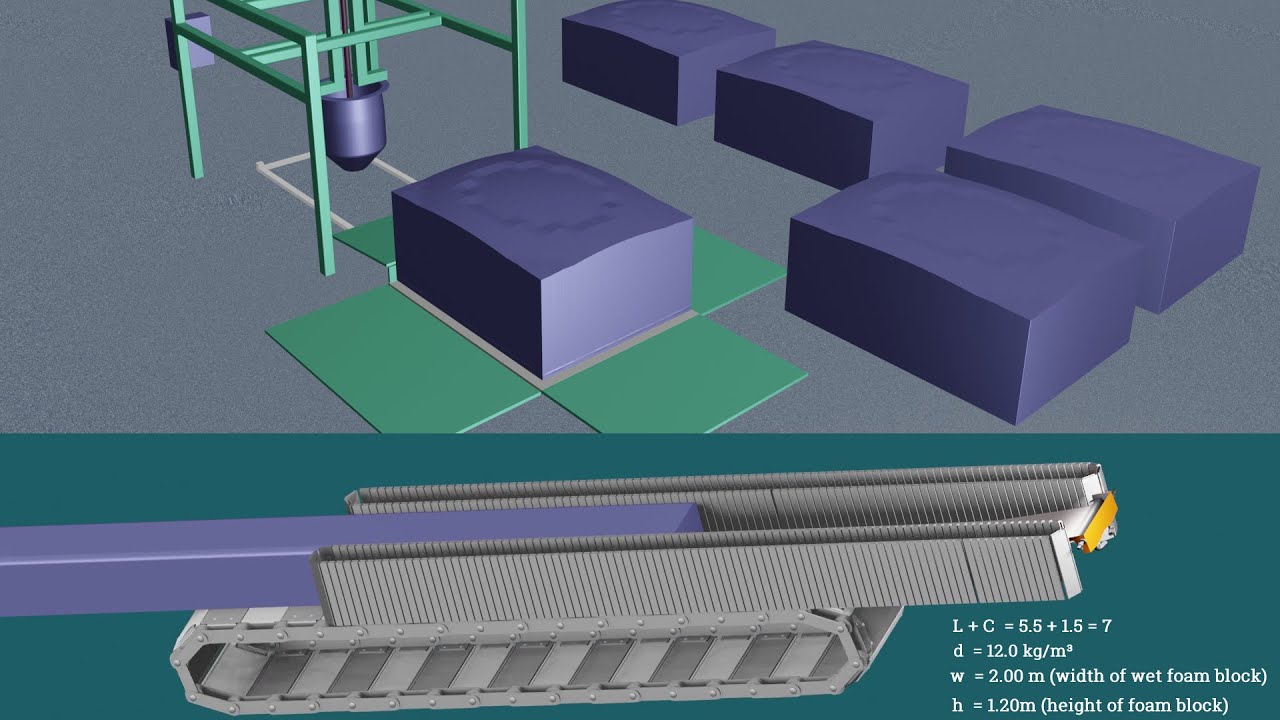Screen dimensions: 1280x720
Task: Click the yellow cutter head on the conveyor end
Action: pyautogui.click(x=1095, y=522)
